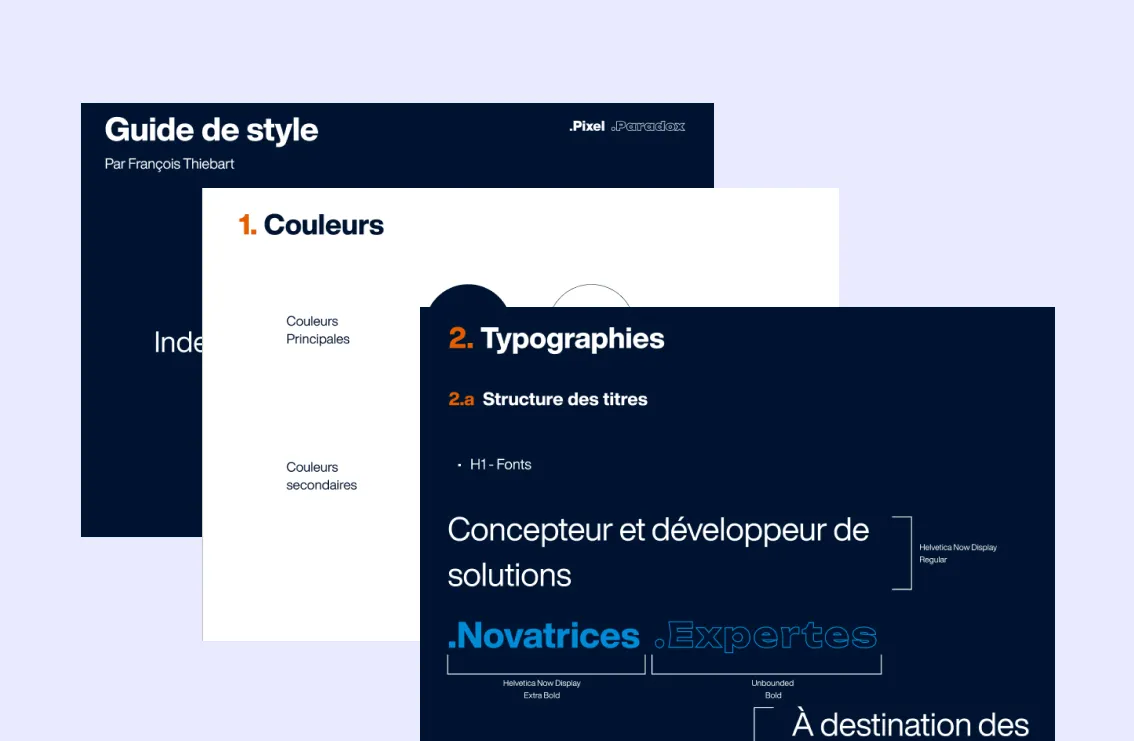Click the outlined .Paradox logo

(648, 126)
